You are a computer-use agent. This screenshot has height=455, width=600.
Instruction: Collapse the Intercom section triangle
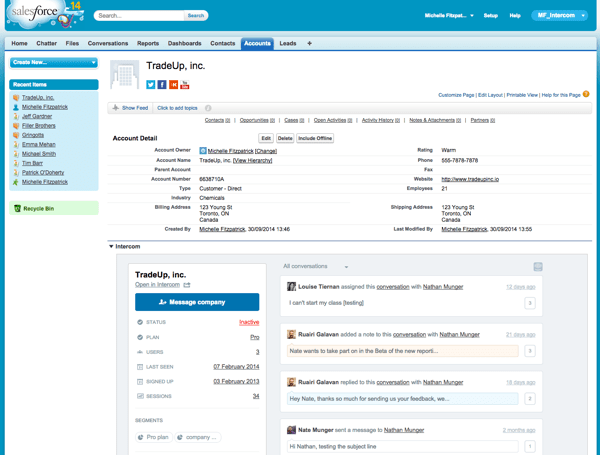click(x=112, y=246)
